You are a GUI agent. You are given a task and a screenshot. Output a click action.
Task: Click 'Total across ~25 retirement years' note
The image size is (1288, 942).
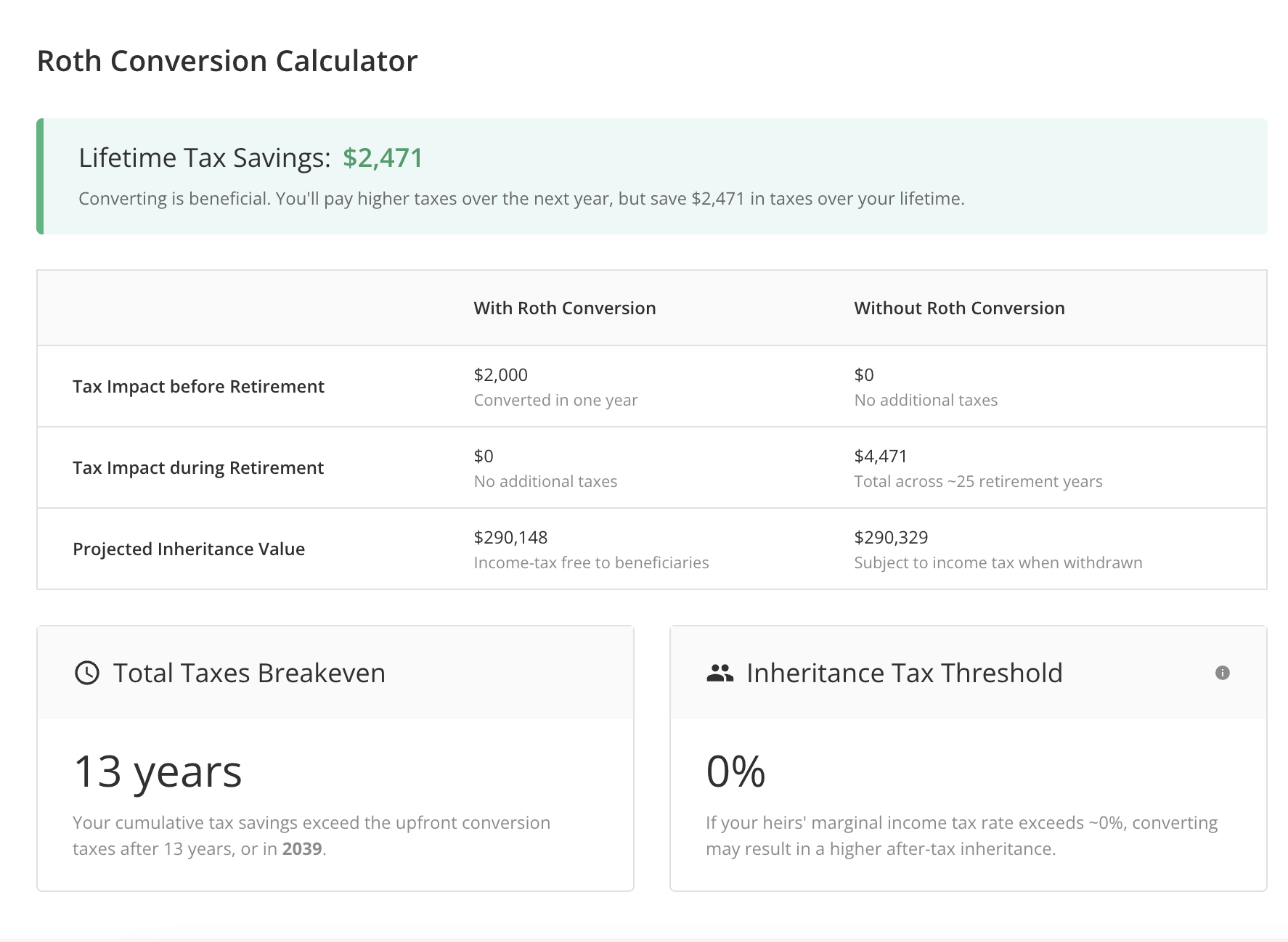[x=978, y=481]
